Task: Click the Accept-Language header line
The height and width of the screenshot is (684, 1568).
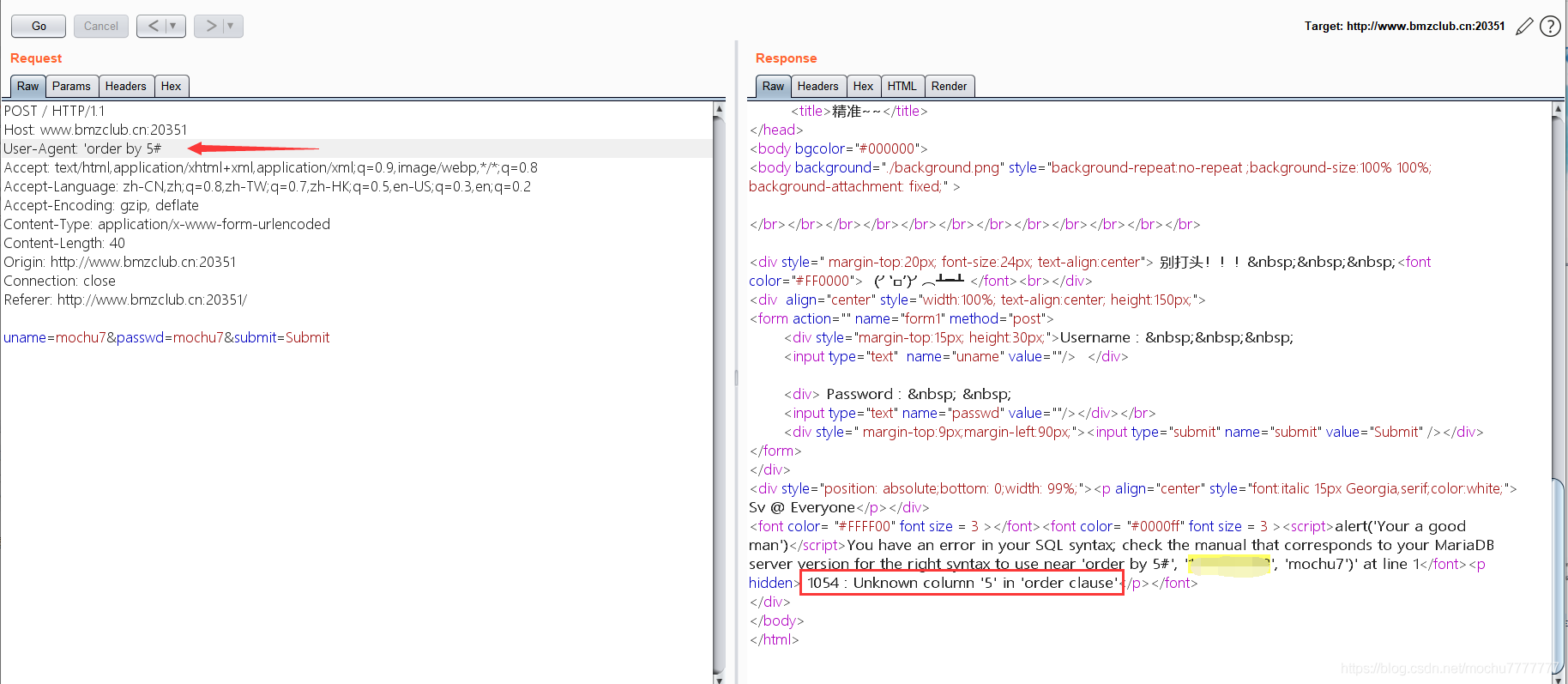Action: point(268,187)
